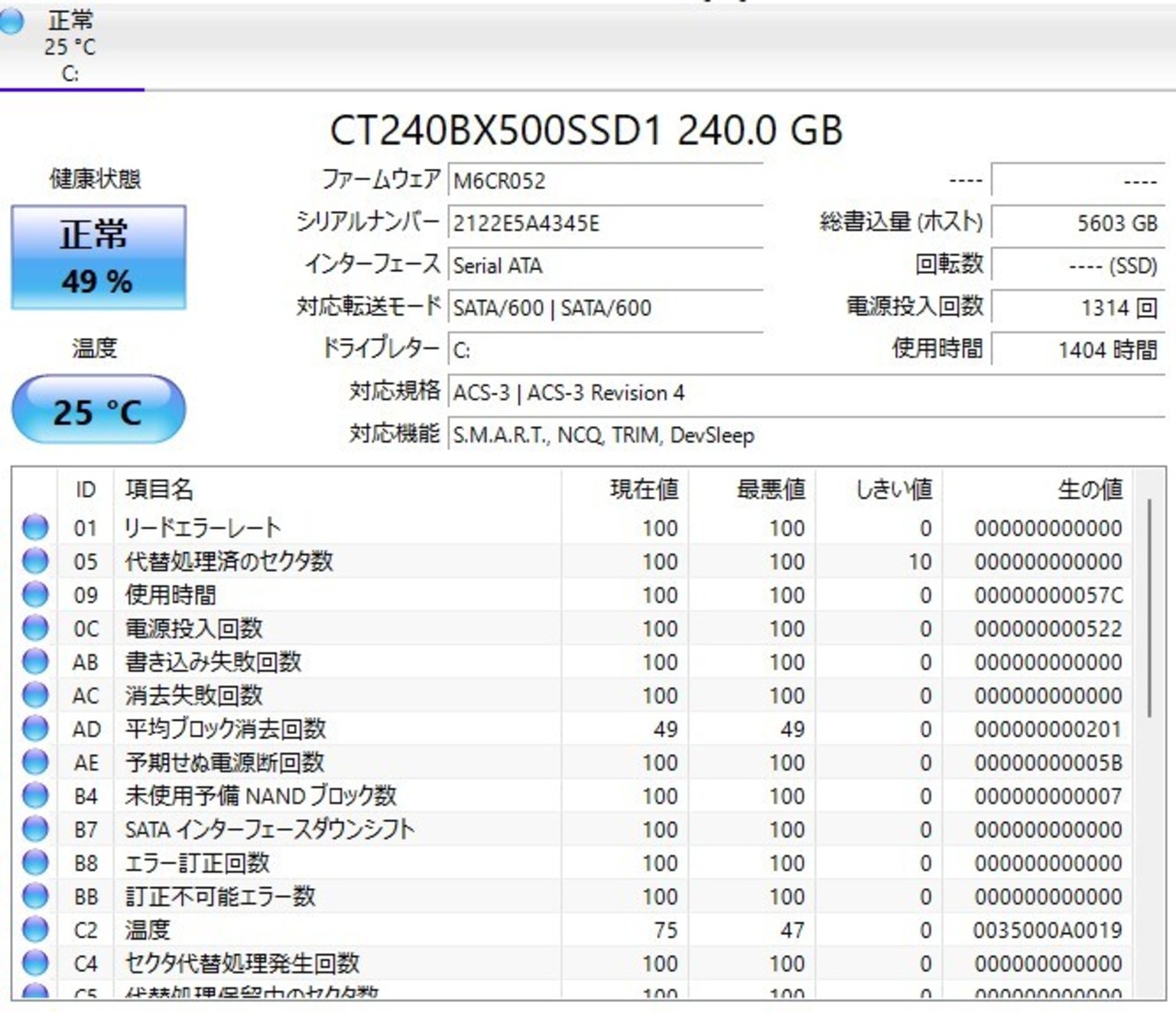Click the status circle for row 09 使用時間
The image size is (1176, 1012).
click(35, 594)
